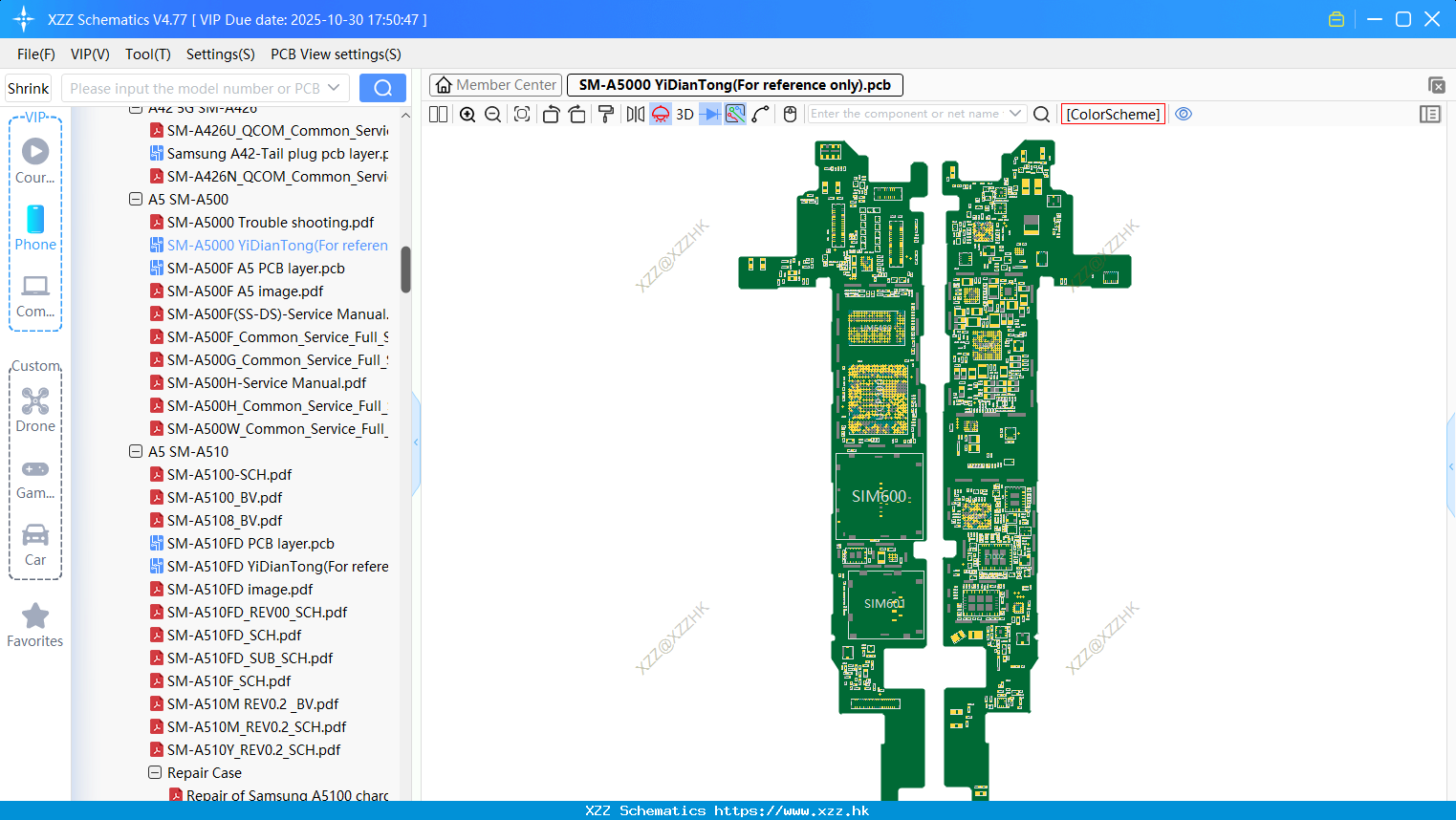Select the Game console category icon
Viewport: 1456px width, 820px height.
point(35,478)
